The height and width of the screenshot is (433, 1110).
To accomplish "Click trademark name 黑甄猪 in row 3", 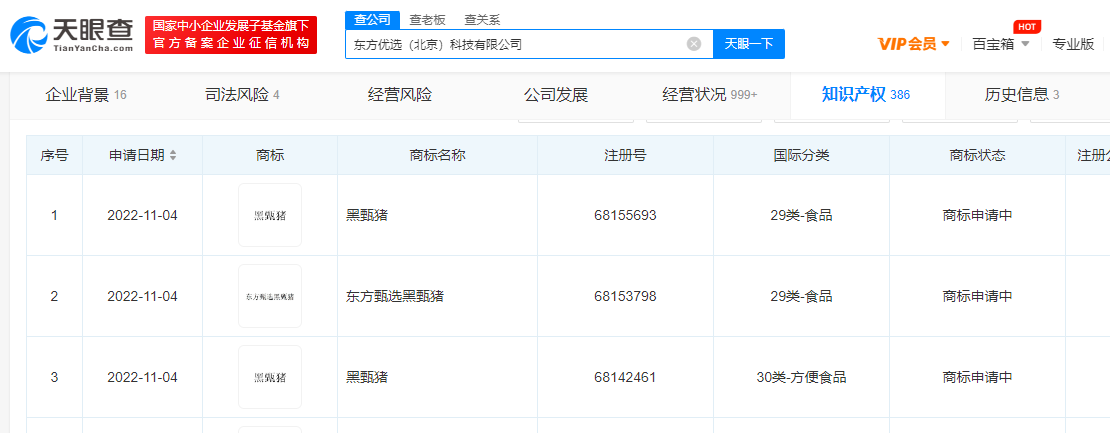I will coord(367,378).
